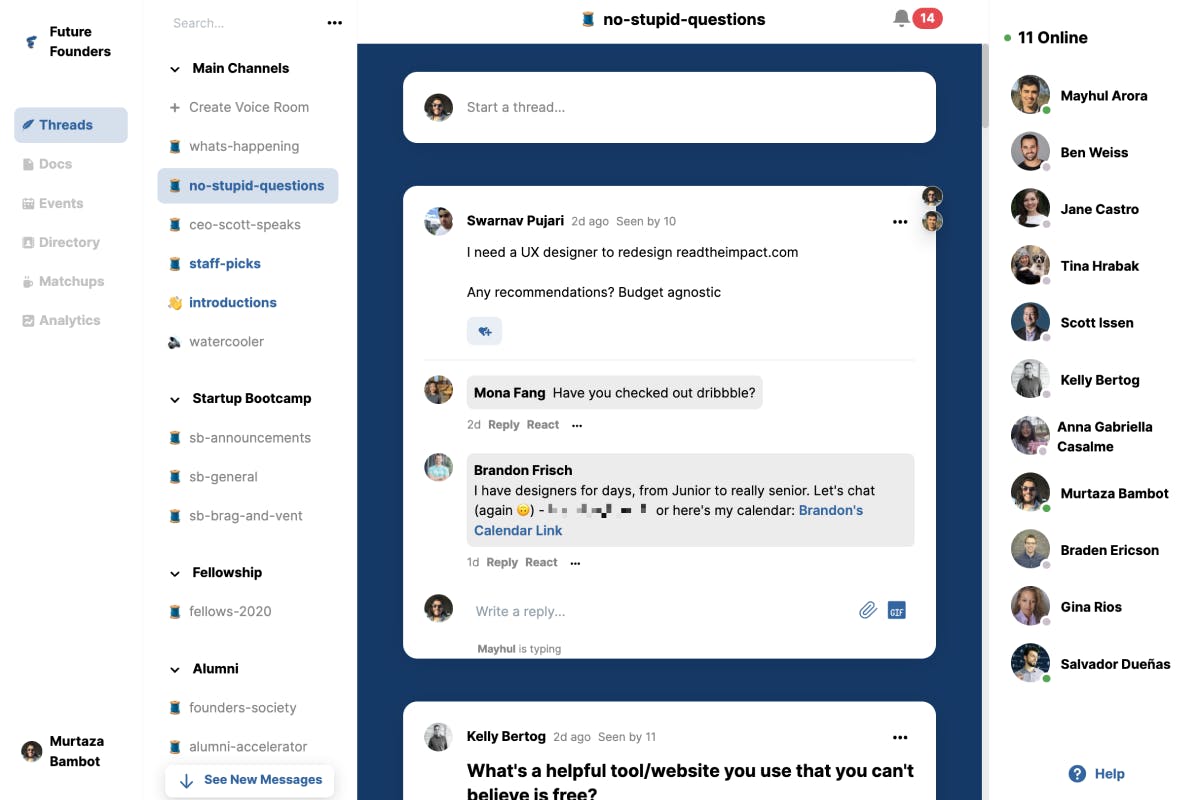This screenshot has width=1200, height=800.
Task: Open more options under Mona Fang's reply
Action: coord(577,425)
